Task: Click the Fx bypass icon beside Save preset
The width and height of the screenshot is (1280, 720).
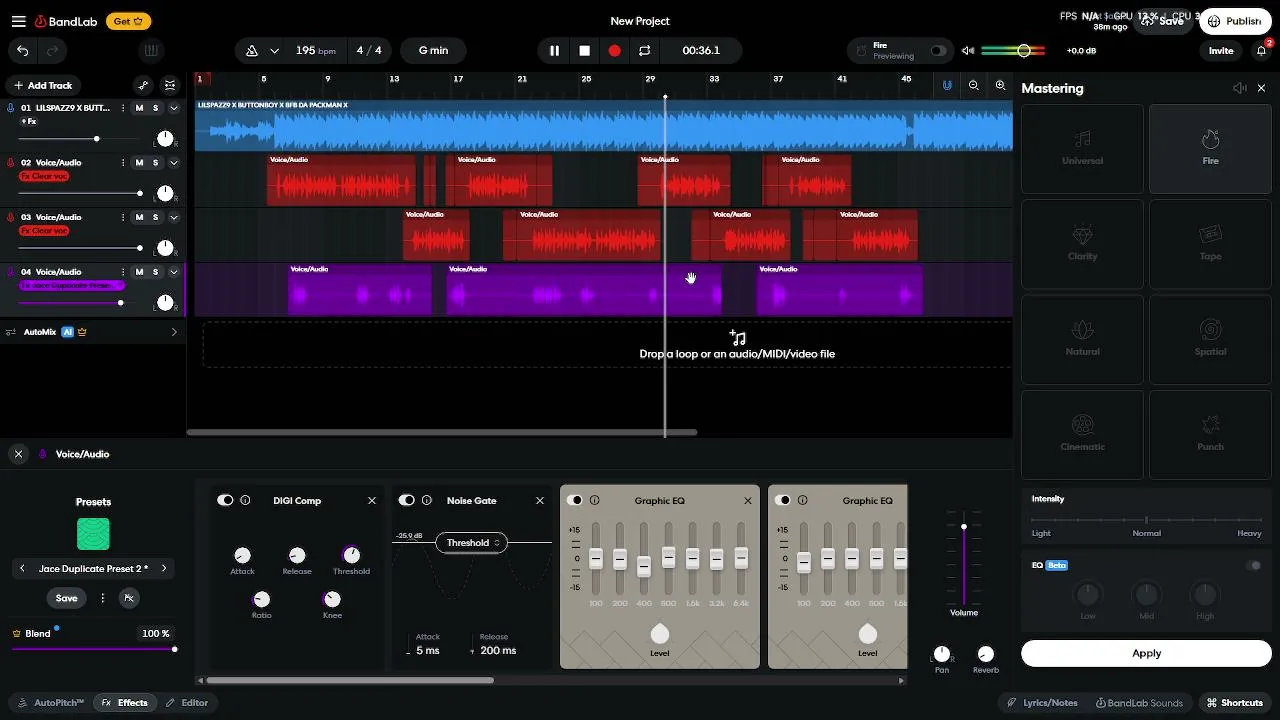Action: tap(128, 598)
